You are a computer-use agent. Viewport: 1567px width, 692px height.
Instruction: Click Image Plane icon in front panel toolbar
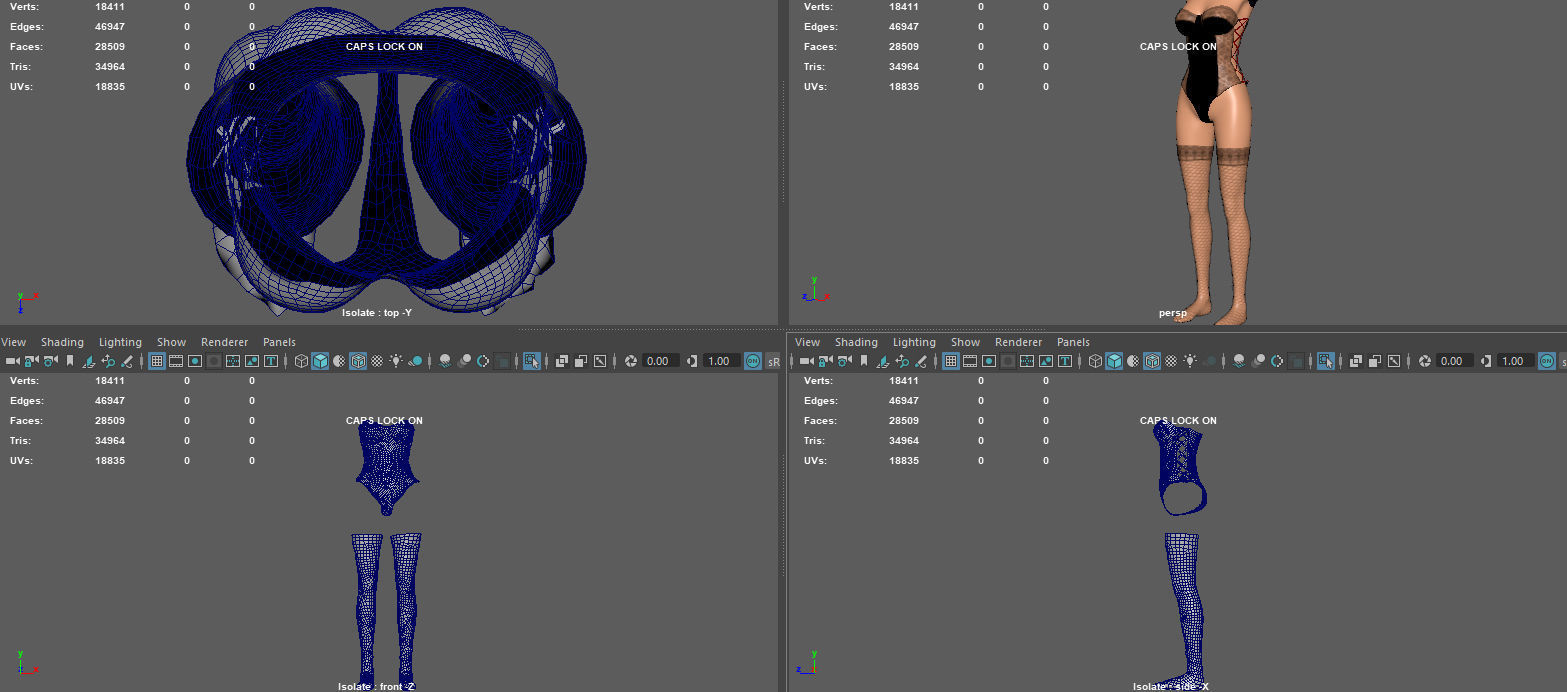tap(88, 361)
